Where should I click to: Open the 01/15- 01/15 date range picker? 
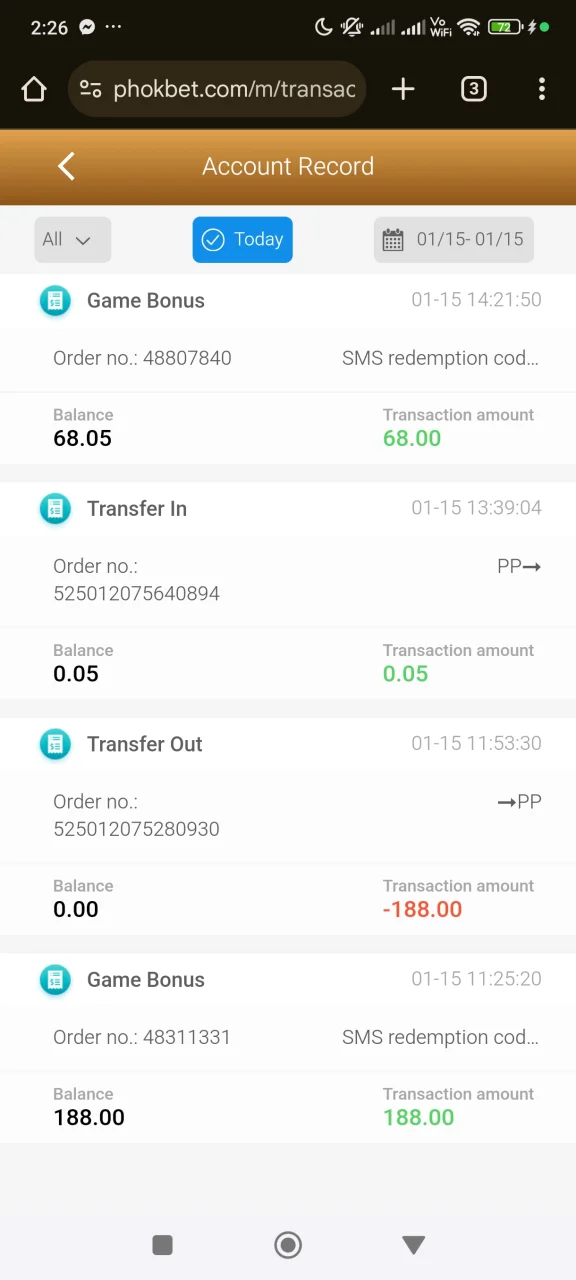[454, 240]
